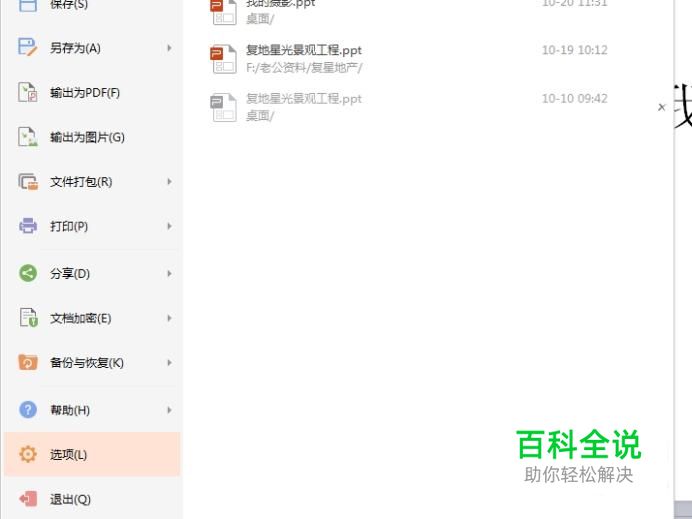This screenshot has height=519, width=692.
Task: Expand the 打印(P) submenu arrow
Action: click(x=169, y=226)
